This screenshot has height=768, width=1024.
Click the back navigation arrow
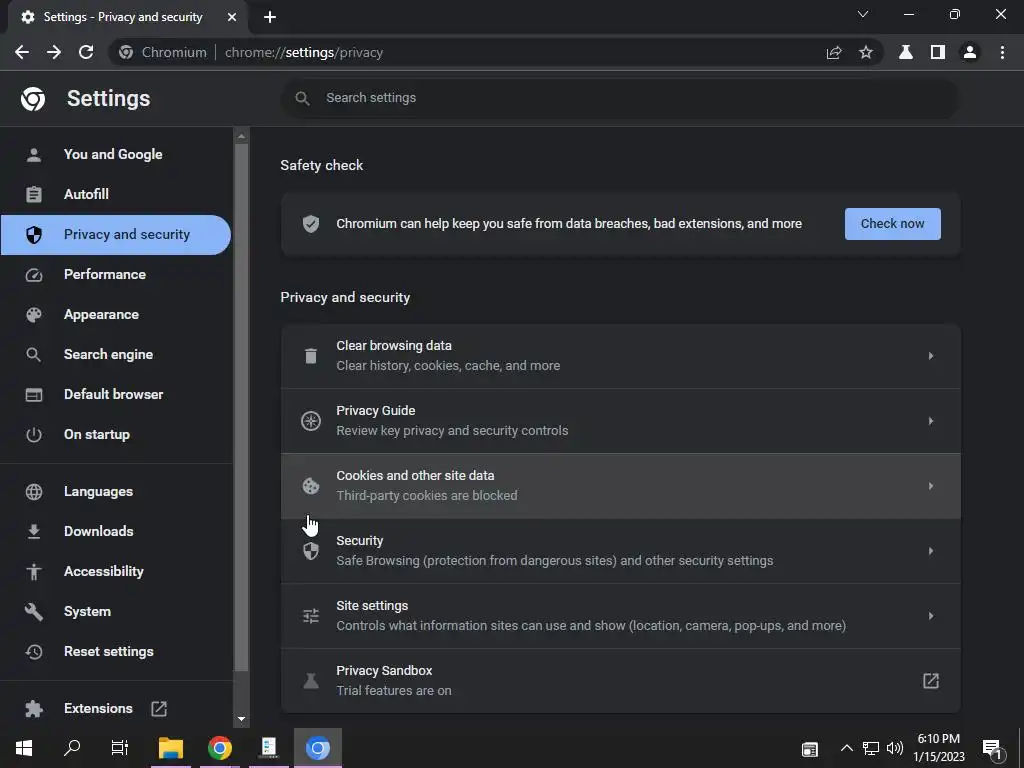click(x=22, y=52)
